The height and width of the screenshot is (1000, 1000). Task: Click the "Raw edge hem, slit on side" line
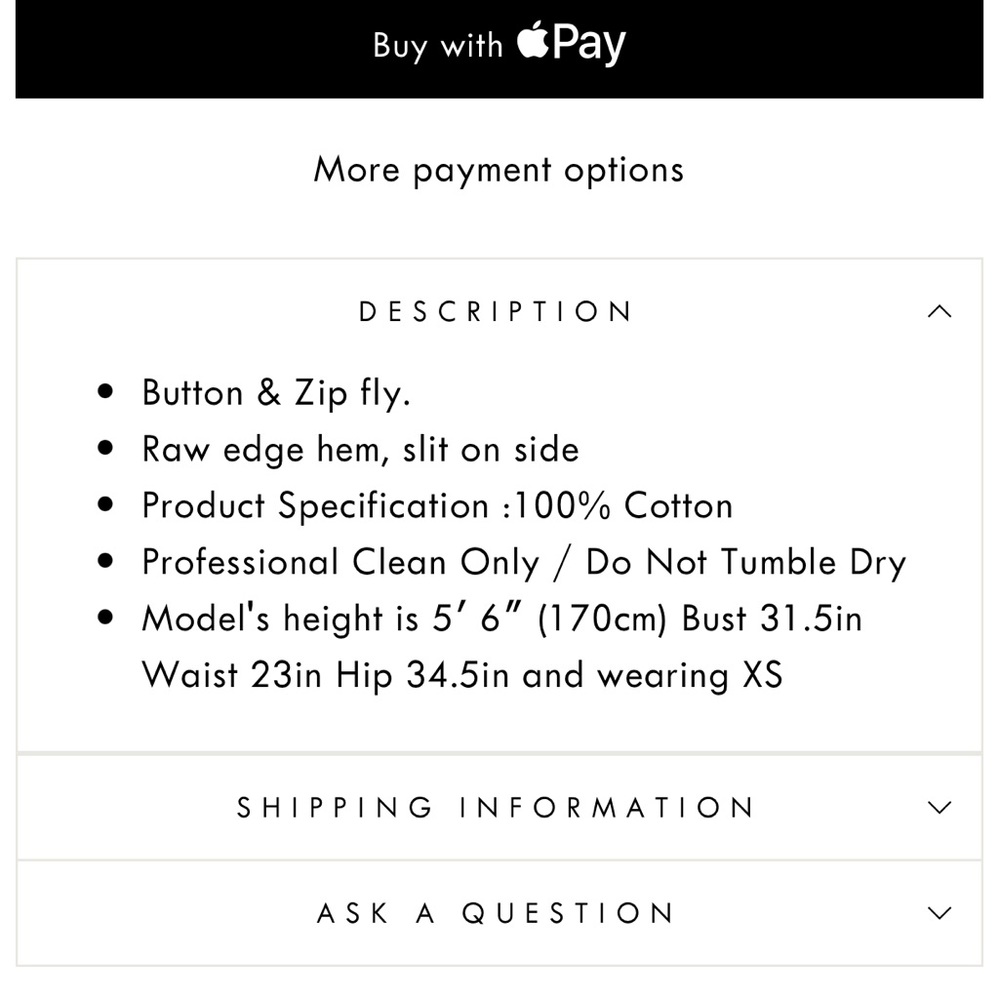pyautogui.click(x=360, y=449)
